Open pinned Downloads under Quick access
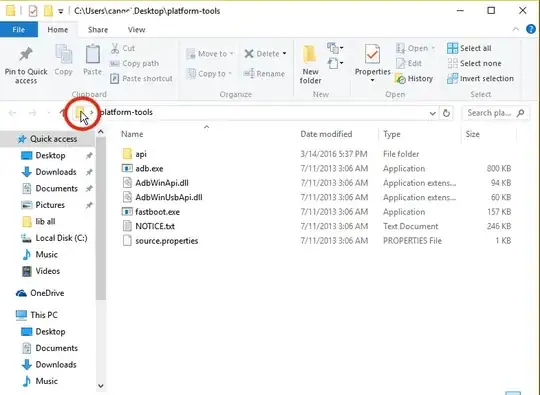The width and height of the screenshot is (540, 395). point(55,172)
